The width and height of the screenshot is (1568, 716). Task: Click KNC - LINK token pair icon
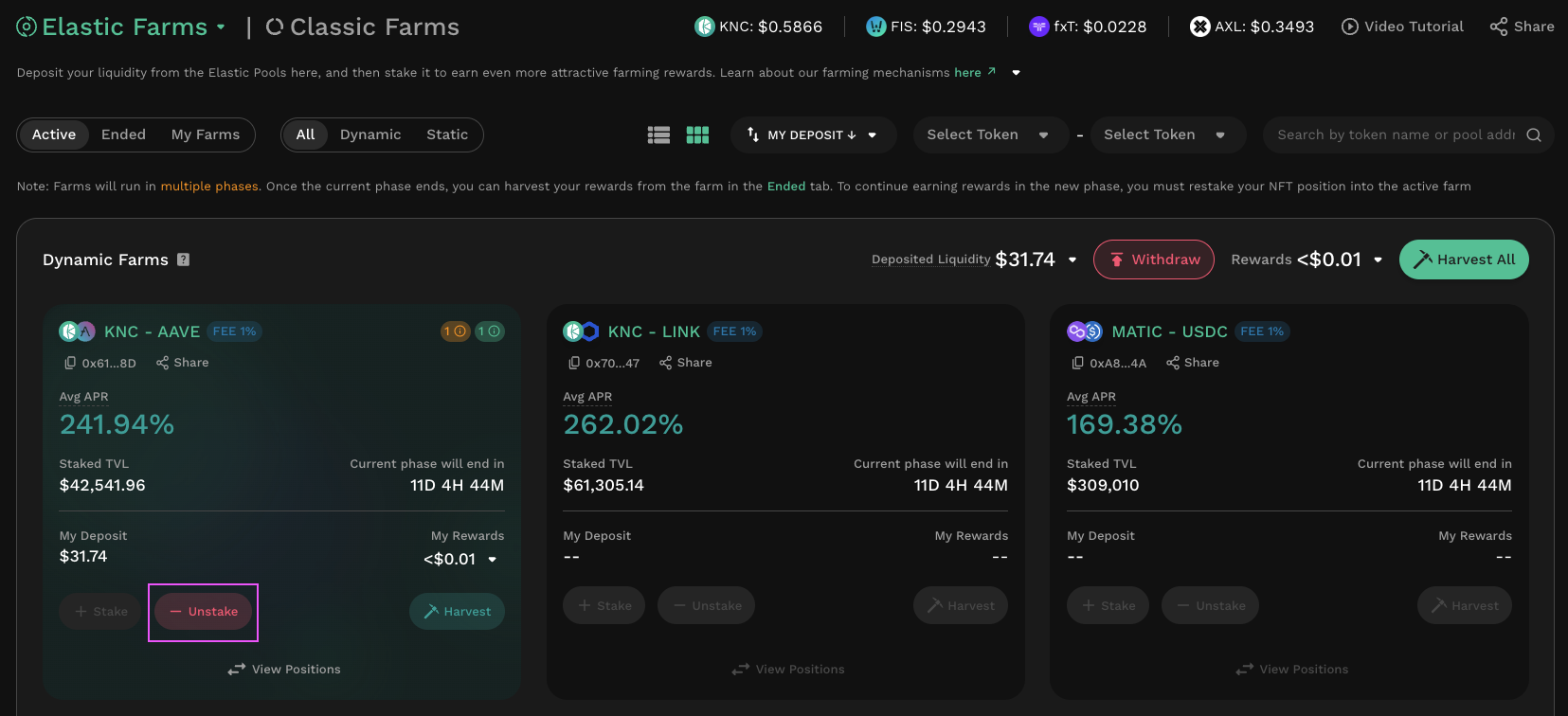(x=582, y=331)
